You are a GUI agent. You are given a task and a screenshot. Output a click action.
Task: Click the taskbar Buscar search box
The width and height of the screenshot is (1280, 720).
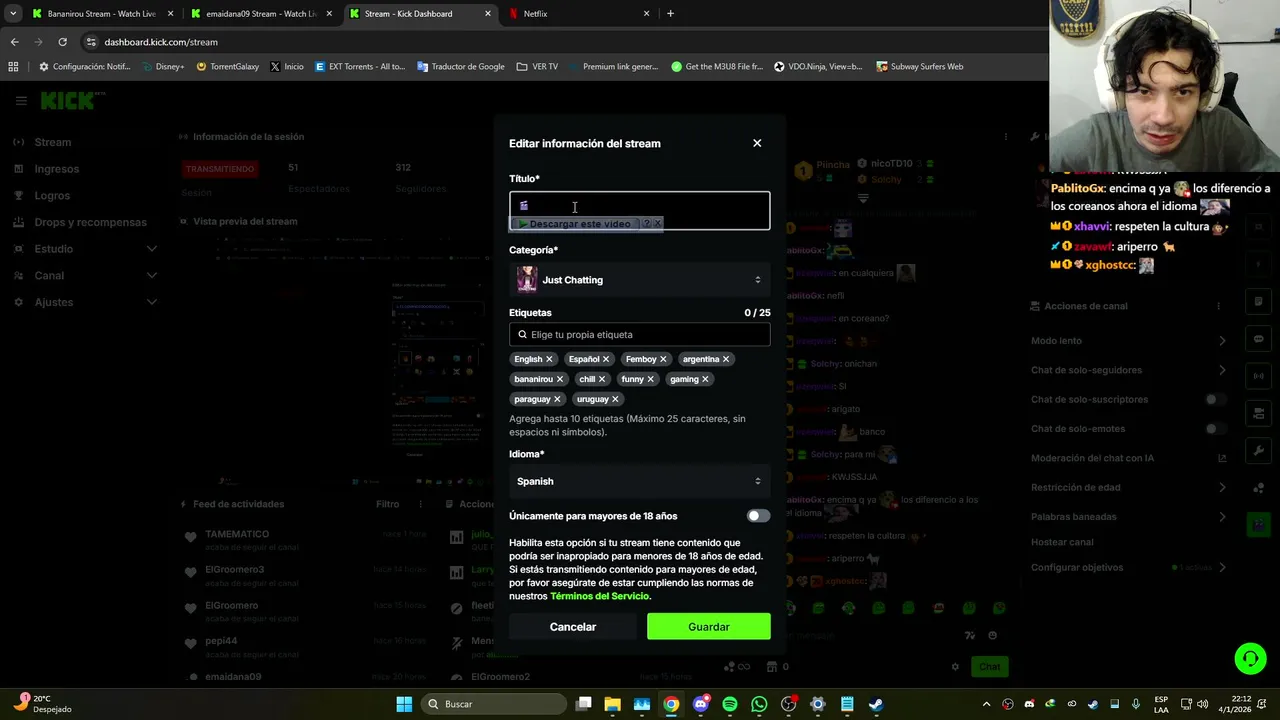tap(492, 704)
